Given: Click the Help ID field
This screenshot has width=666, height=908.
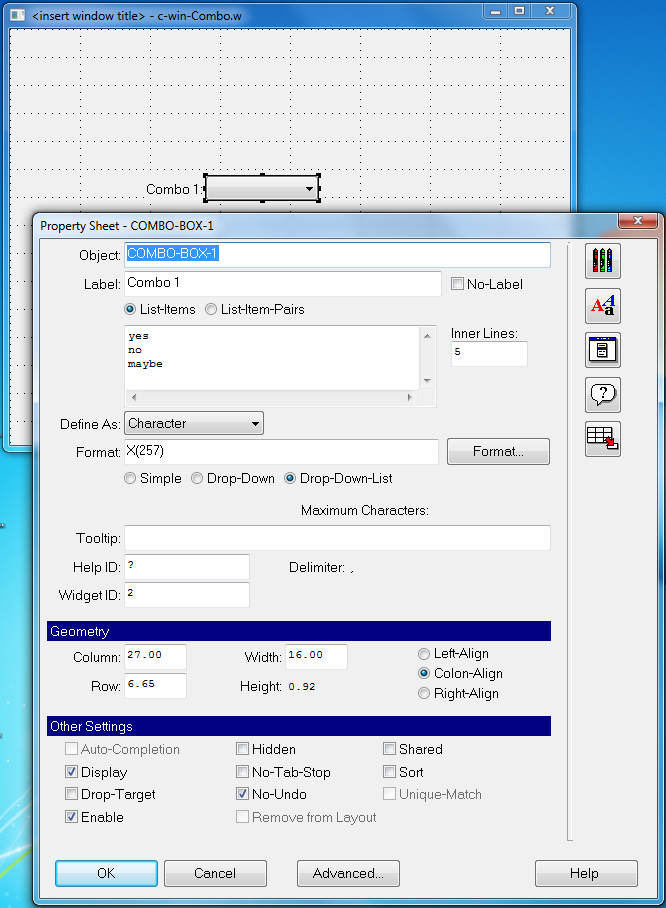Looking at the screenshot, I should point(187,567).
